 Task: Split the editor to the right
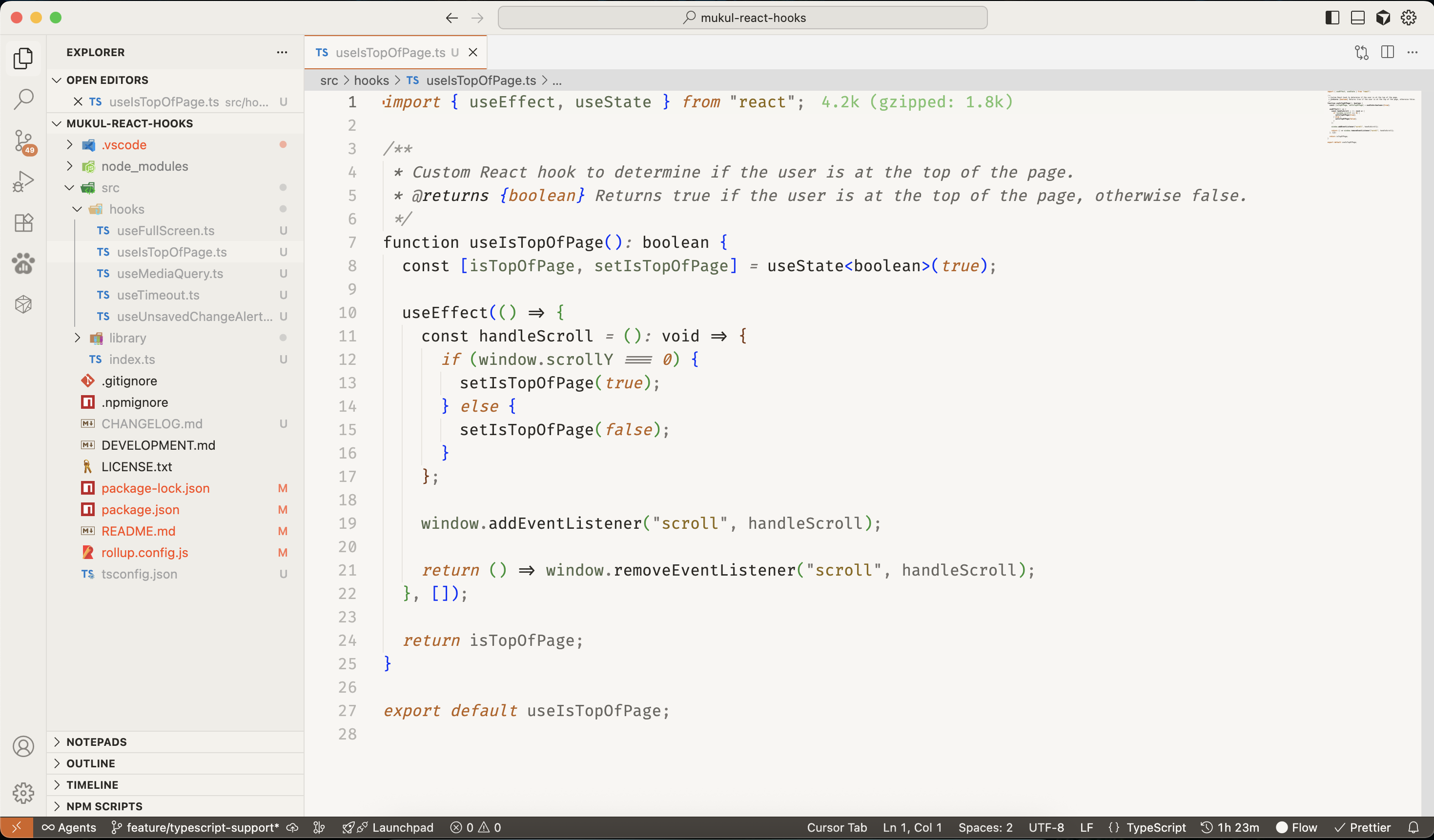[x=1387, y=52]
